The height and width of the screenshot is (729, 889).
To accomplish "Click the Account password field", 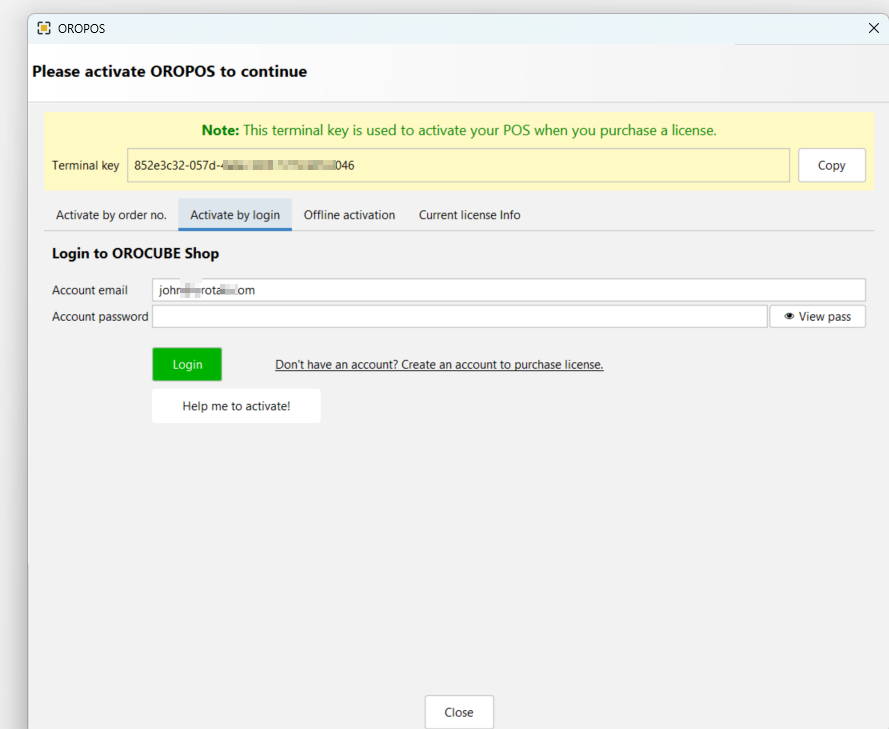I will [x=460, y=316].
